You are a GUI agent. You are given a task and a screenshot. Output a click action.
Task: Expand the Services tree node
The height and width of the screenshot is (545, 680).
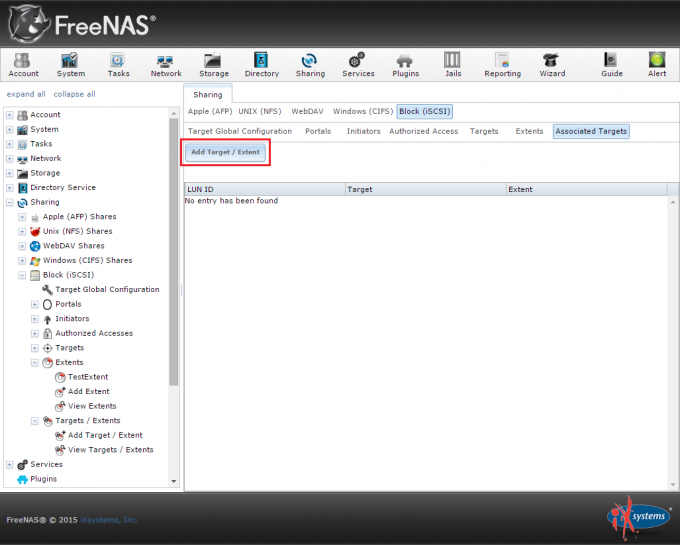click(x=10, y=465)
